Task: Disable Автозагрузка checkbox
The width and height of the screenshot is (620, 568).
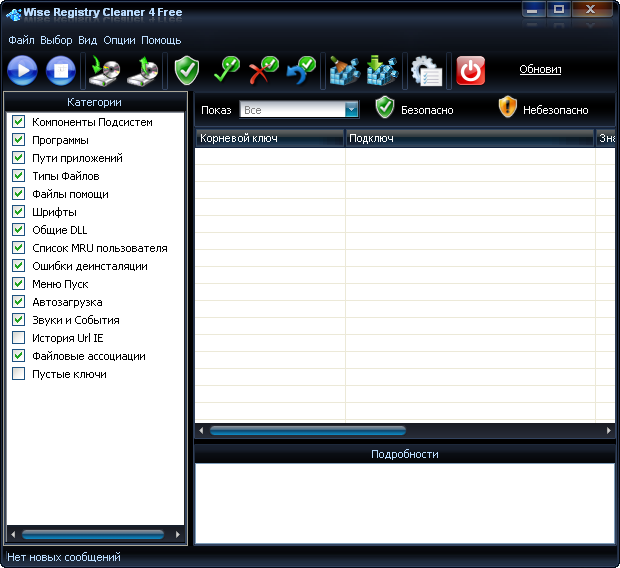Action: point(19,301)
